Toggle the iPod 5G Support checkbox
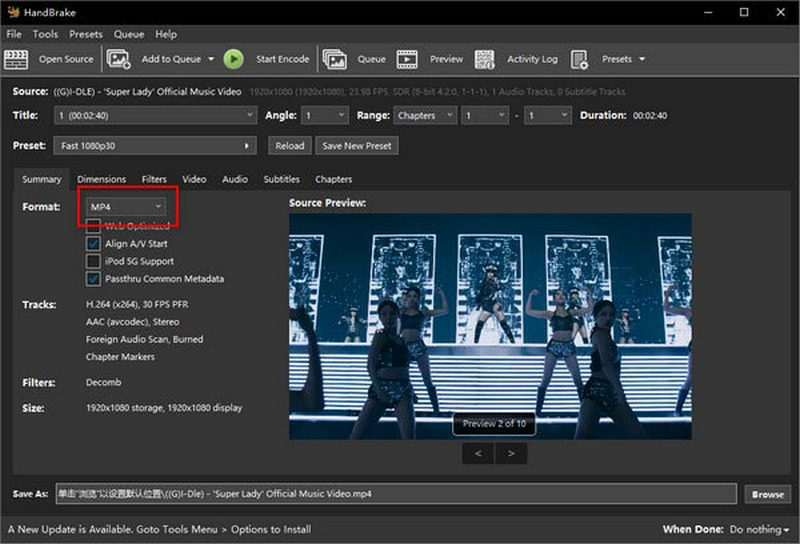 point(94,261)
